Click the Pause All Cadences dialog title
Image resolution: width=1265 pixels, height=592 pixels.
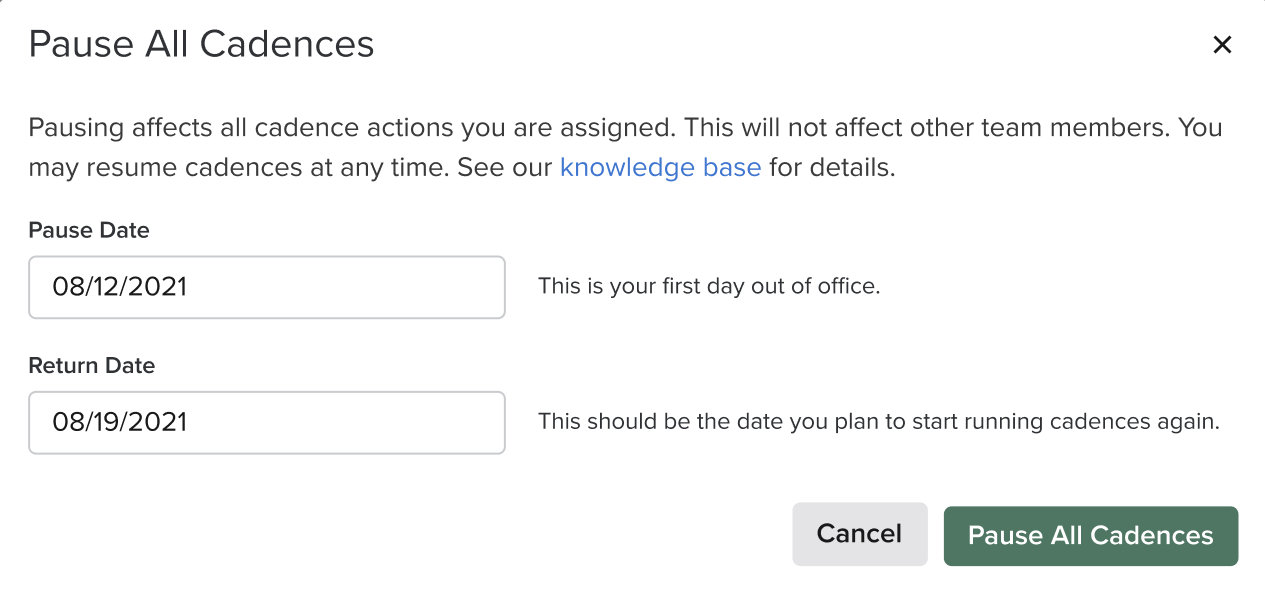(201, 45)
